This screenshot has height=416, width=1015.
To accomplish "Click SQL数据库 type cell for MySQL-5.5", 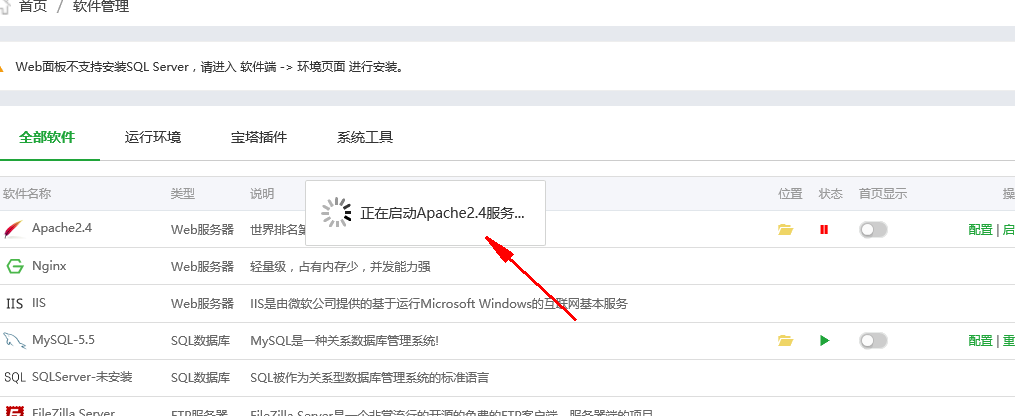I will tap(200, 340).
